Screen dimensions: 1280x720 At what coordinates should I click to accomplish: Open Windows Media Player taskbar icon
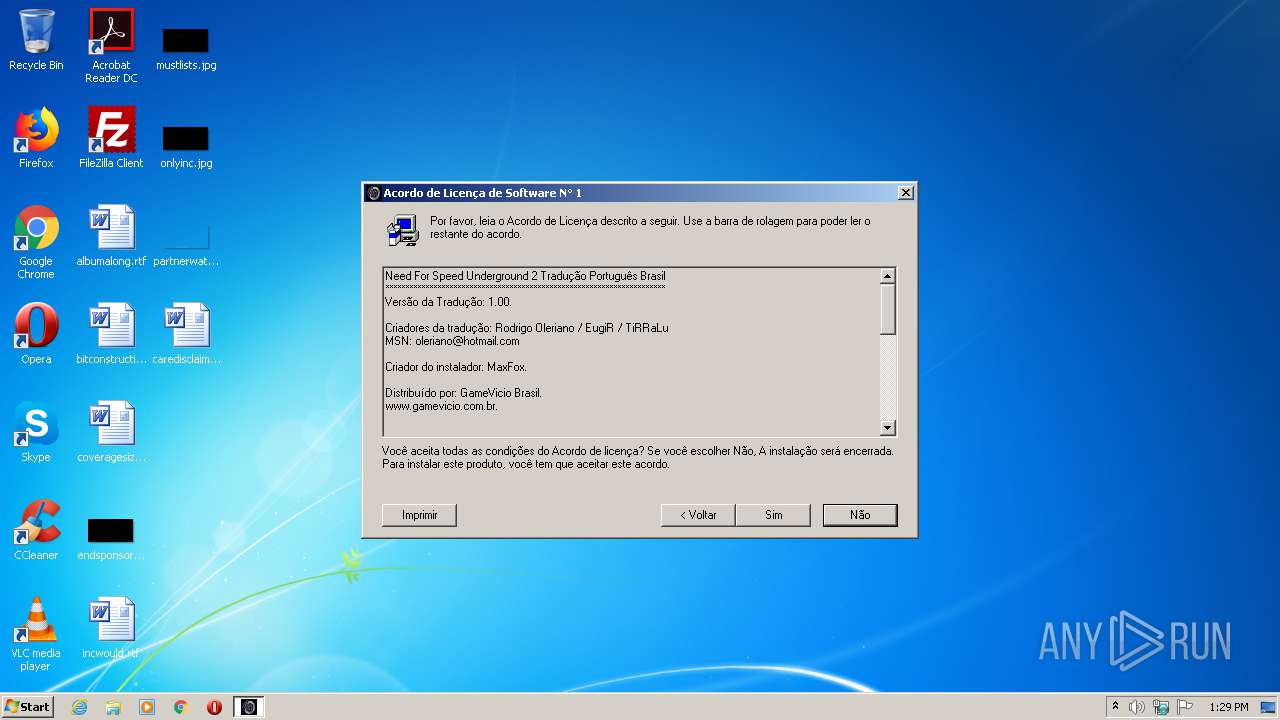147,707
